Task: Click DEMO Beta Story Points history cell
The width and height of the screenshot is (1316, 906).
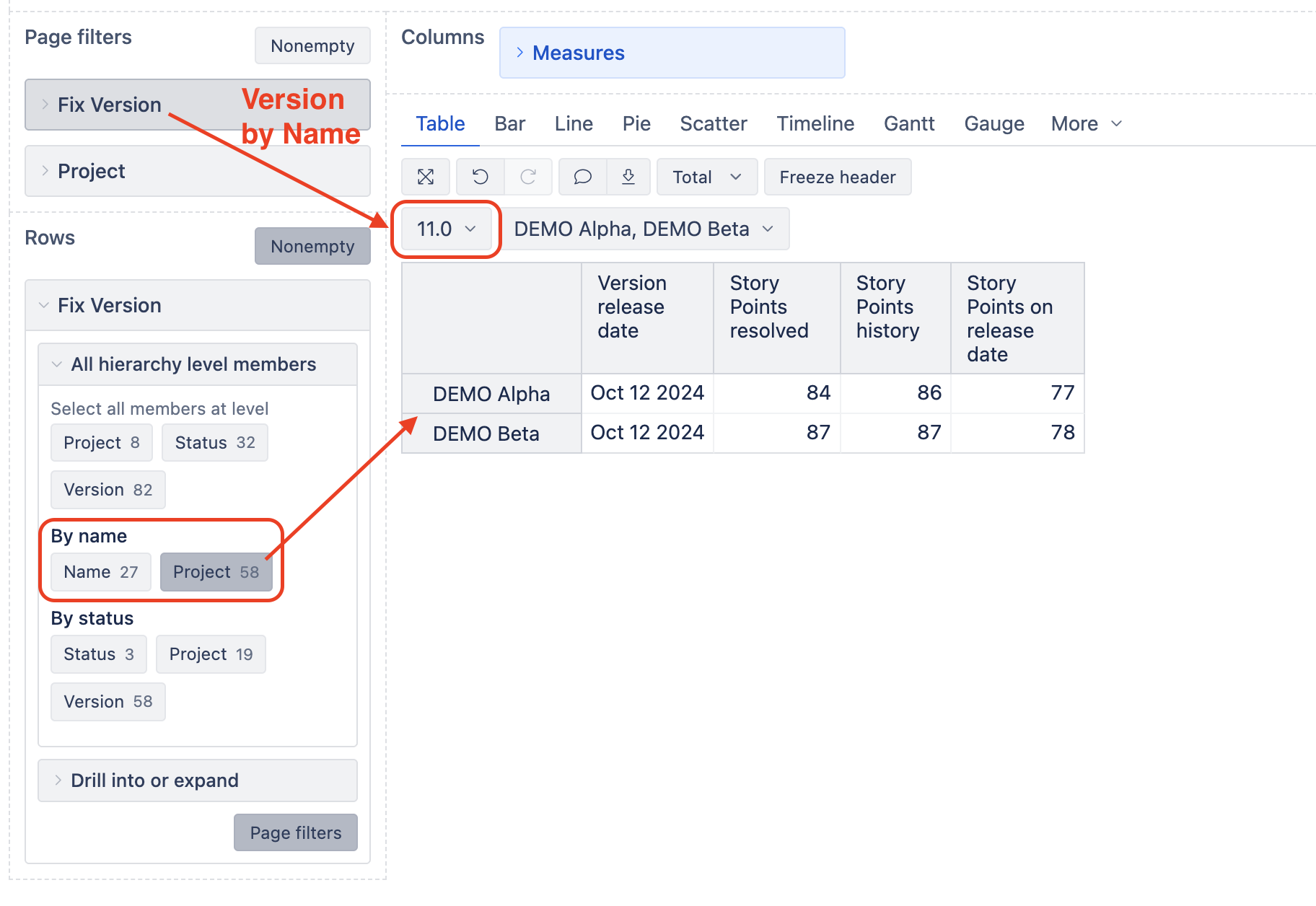Action: pos(895,433)
